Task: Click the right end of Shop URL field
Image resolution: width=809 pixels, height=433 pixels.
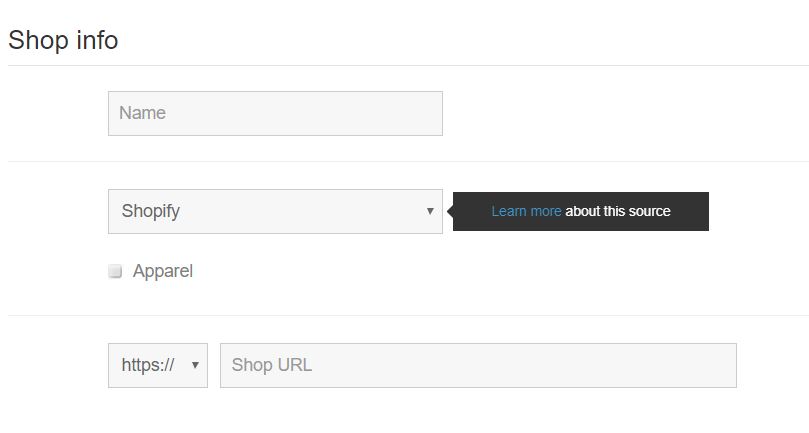Action: pyautogui.click(x=720, y=365)
